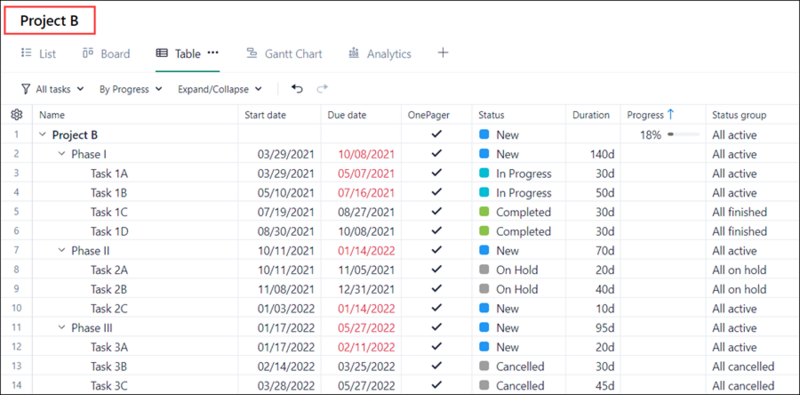Click the redo arrow icon

322,89
